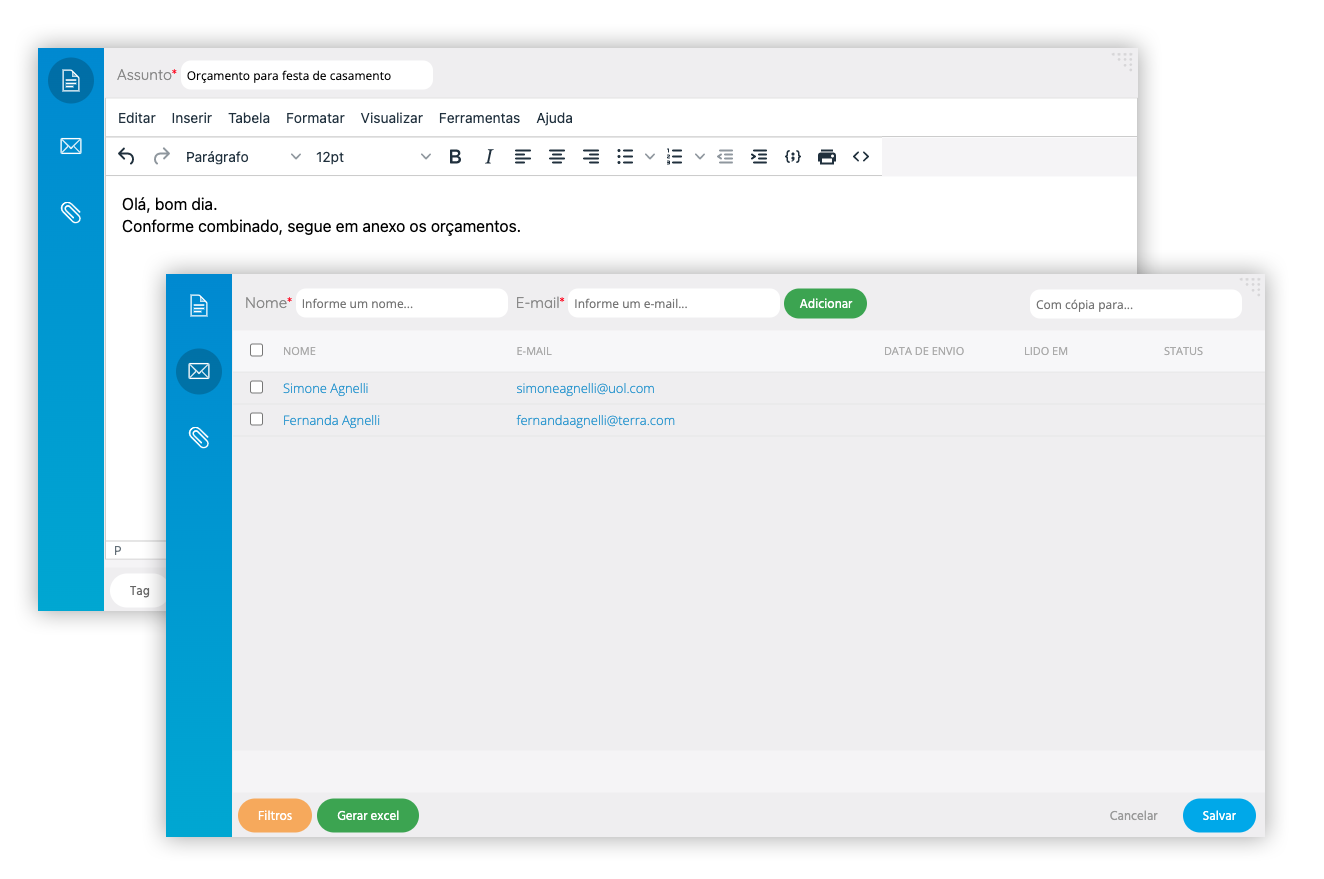Open the Ferramentas menu

coord(479,118)
